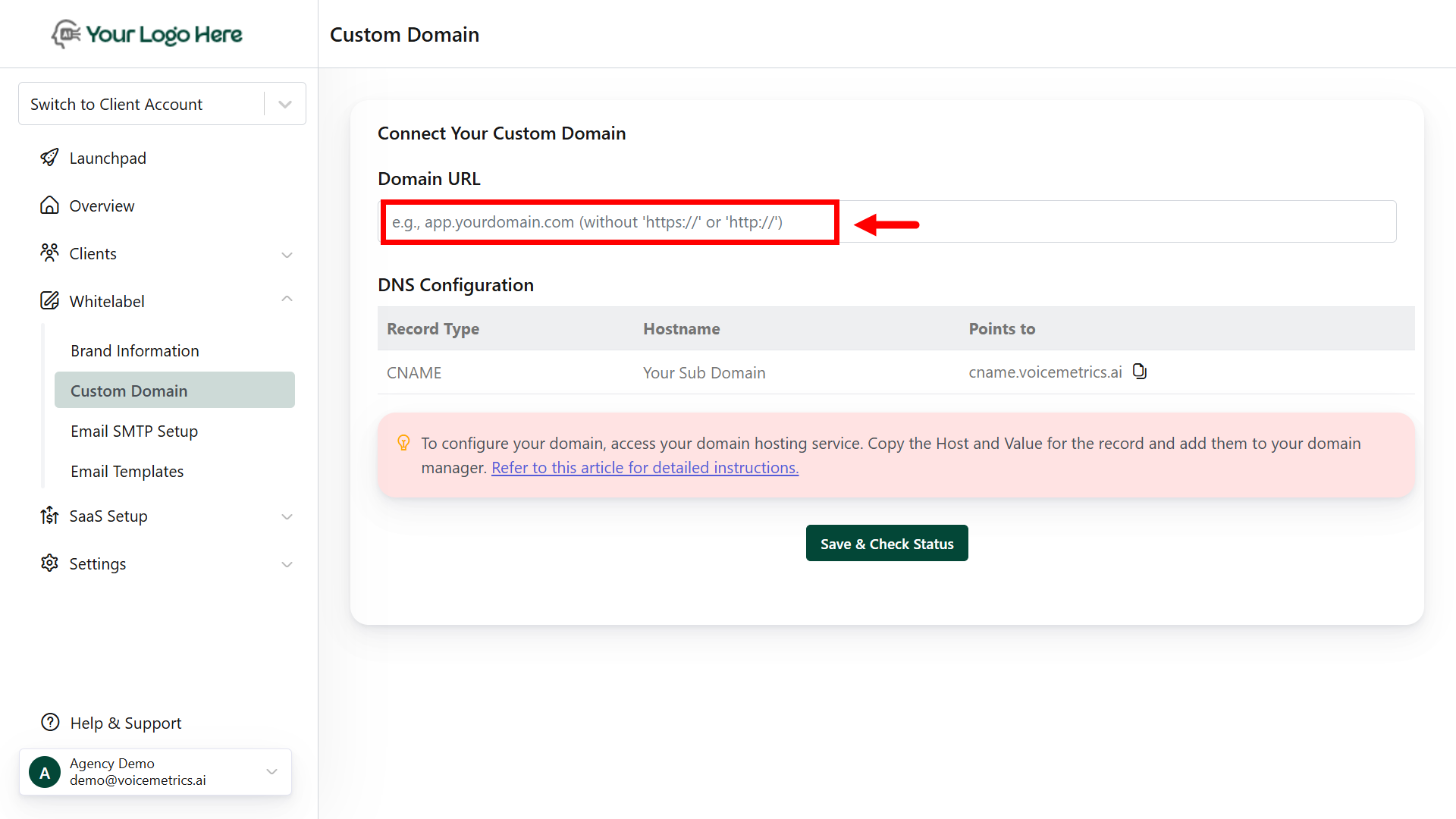Open the detailed instructions article link
1456x819 pixels.
coord(645,467)
